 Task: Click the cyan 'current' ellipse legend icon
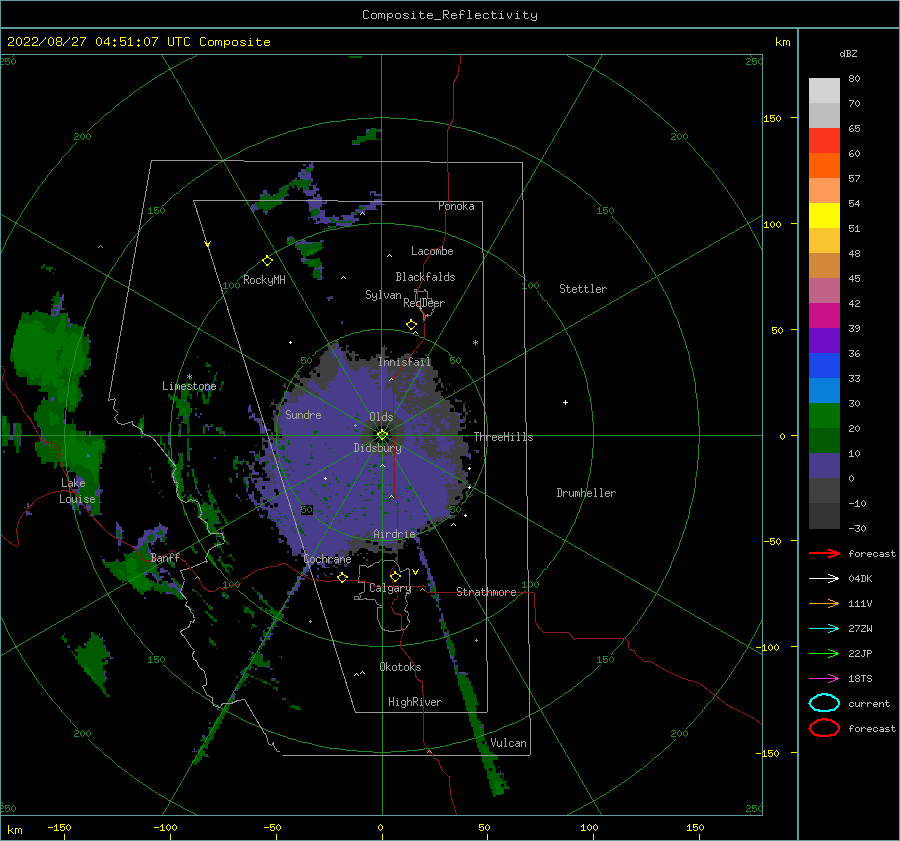point(824,703)
